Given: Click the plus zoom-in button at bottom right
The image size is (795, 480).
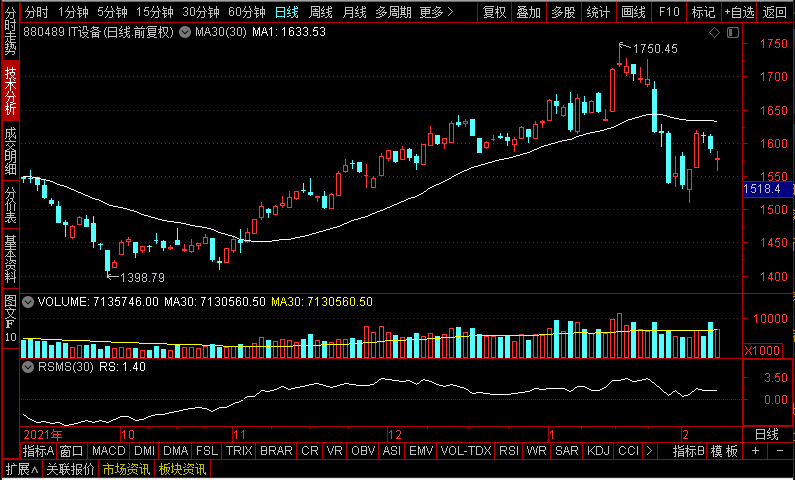Looking at the screenshot, I should 754,451.
